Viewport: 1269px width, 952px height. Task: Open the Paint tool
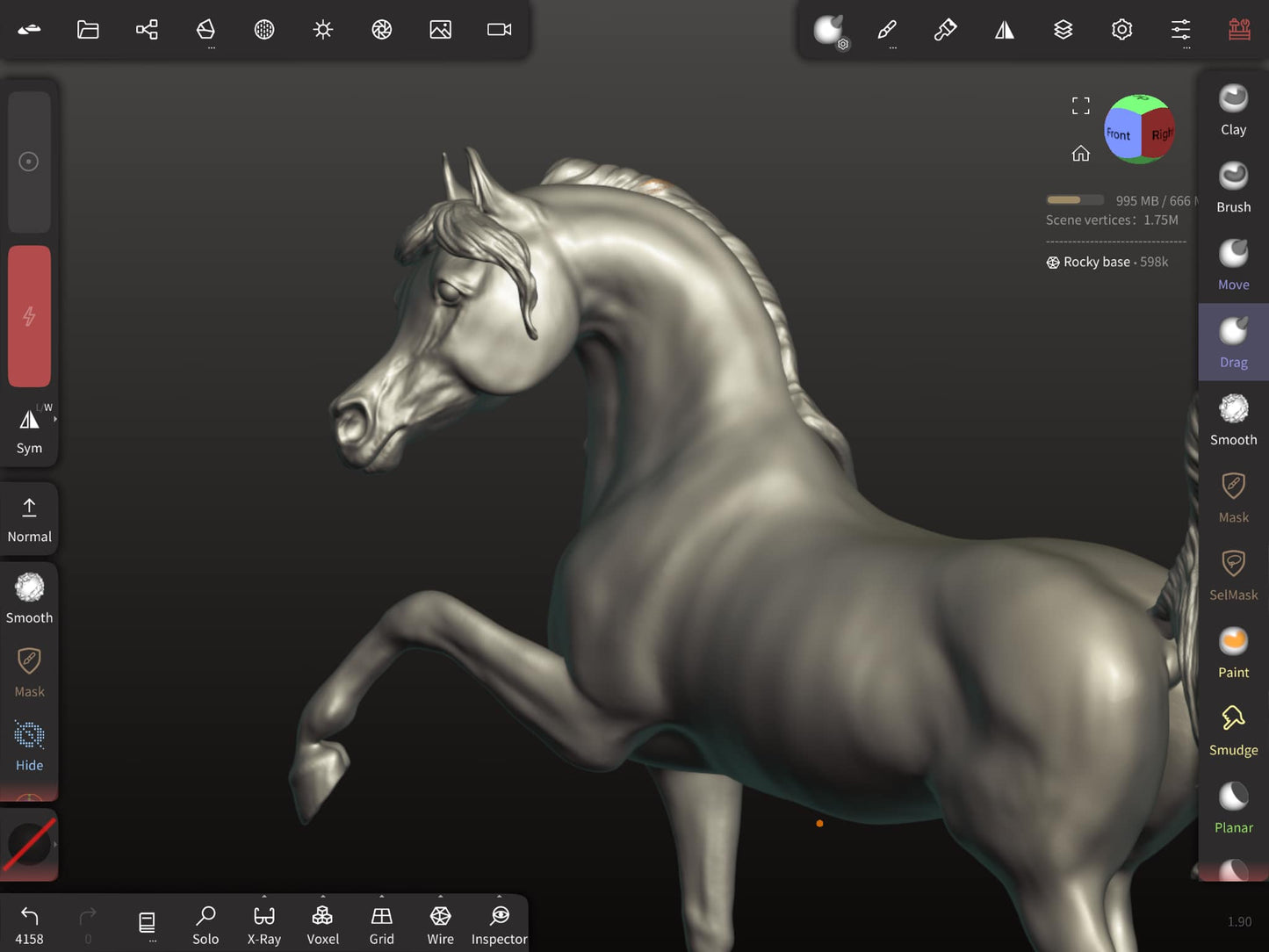point(1233,652)
